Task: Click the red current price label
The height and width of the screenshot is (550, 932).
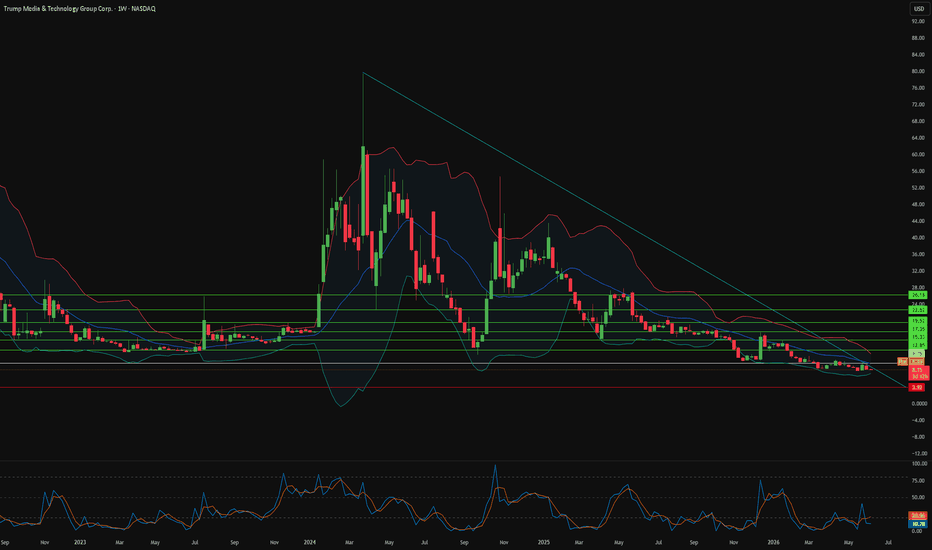Action: coord(919,373)
